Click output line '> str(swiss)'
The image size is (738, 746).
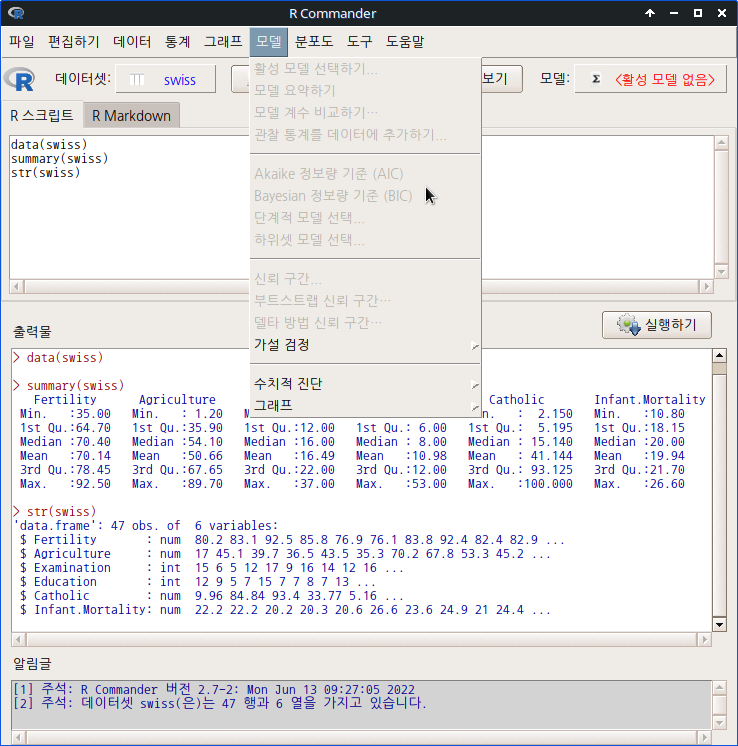pos(55,511)
